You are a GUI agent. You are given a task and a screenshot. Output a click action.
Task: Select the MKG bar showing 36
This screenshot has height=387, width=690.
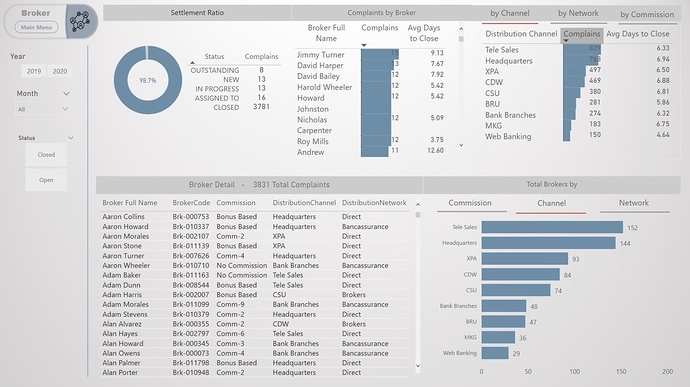tap(498, 338)
